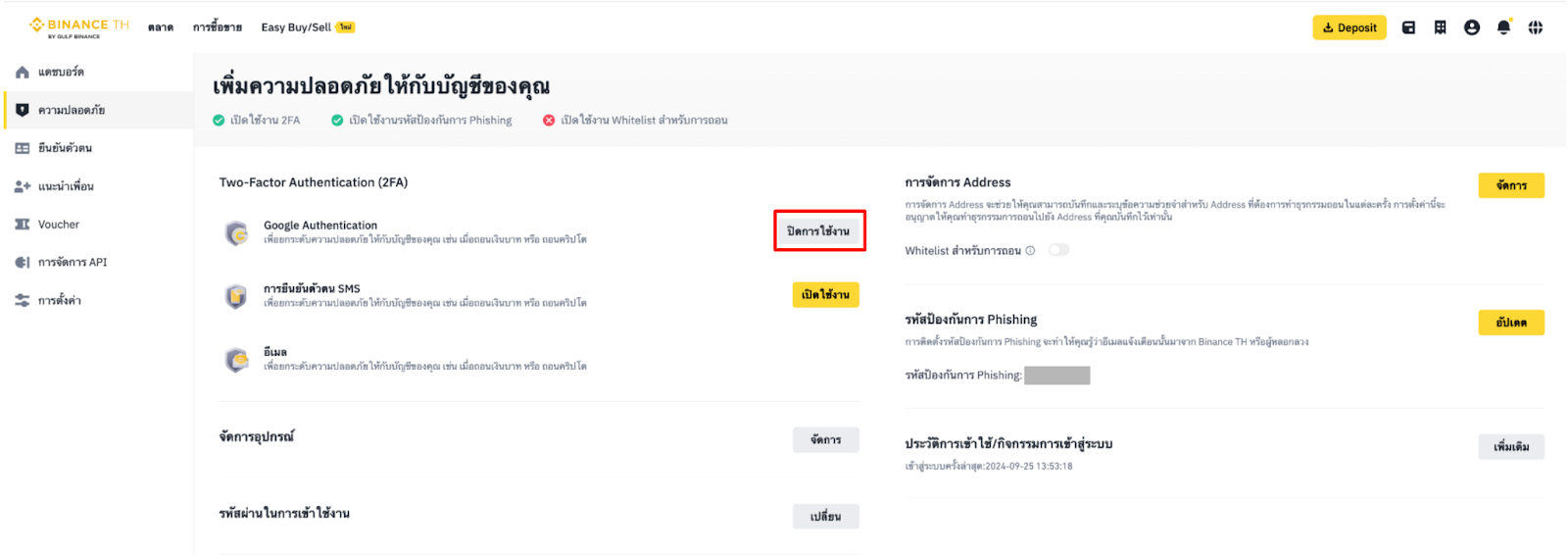1568x555 pixels.
Task: Open the user profile account icon
Action: coord(1471,27)
